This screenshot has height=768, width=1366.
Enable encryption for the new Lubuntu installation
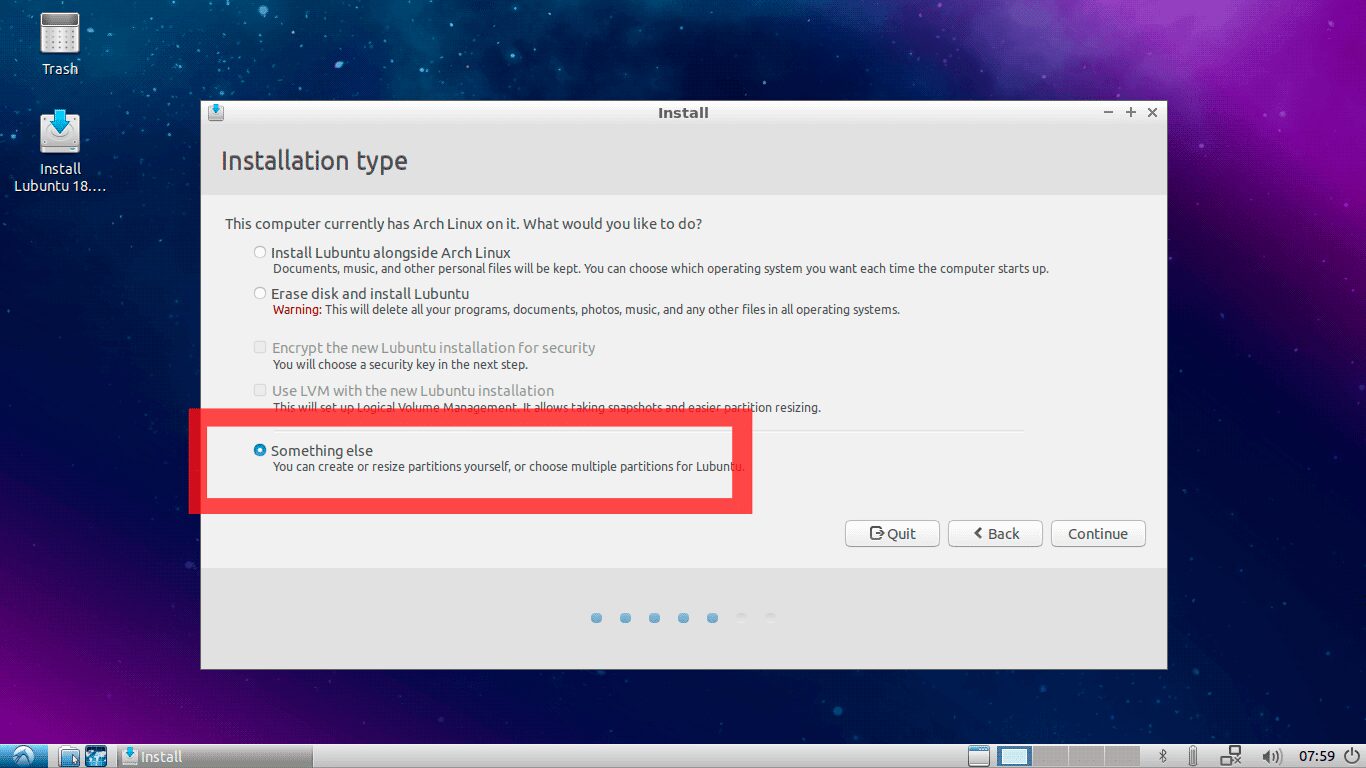[260, 347]
